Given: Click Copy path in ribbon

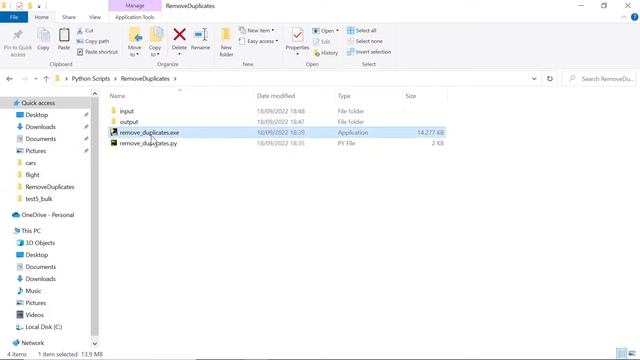Looking at the screenshot, I should click(93, 41).
